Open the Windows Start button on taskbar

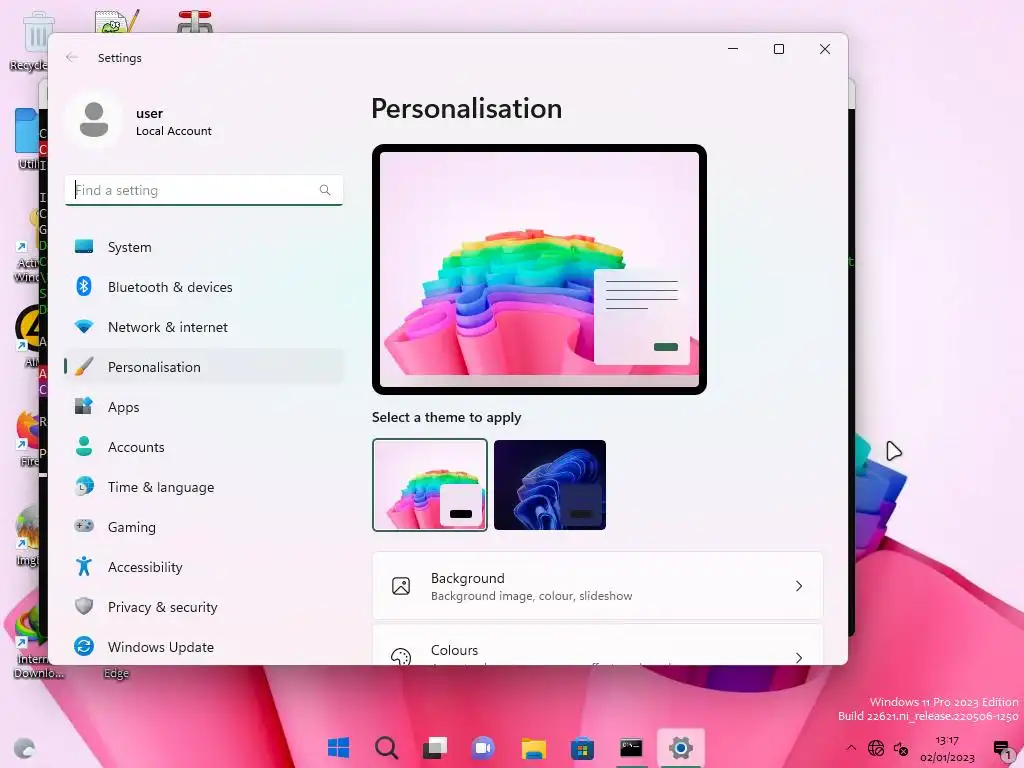338,748
